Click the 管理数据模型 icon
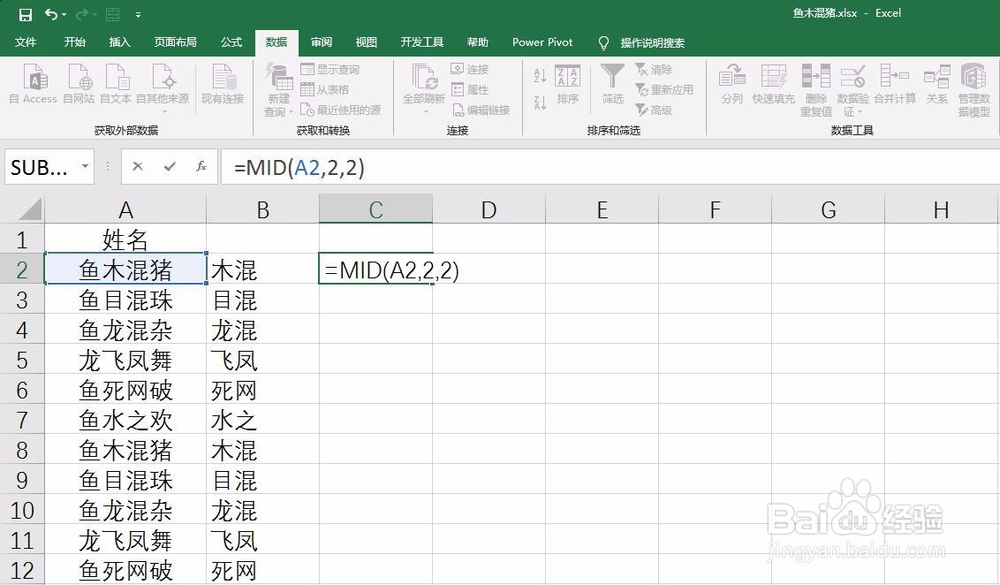 tap(974, 89)
